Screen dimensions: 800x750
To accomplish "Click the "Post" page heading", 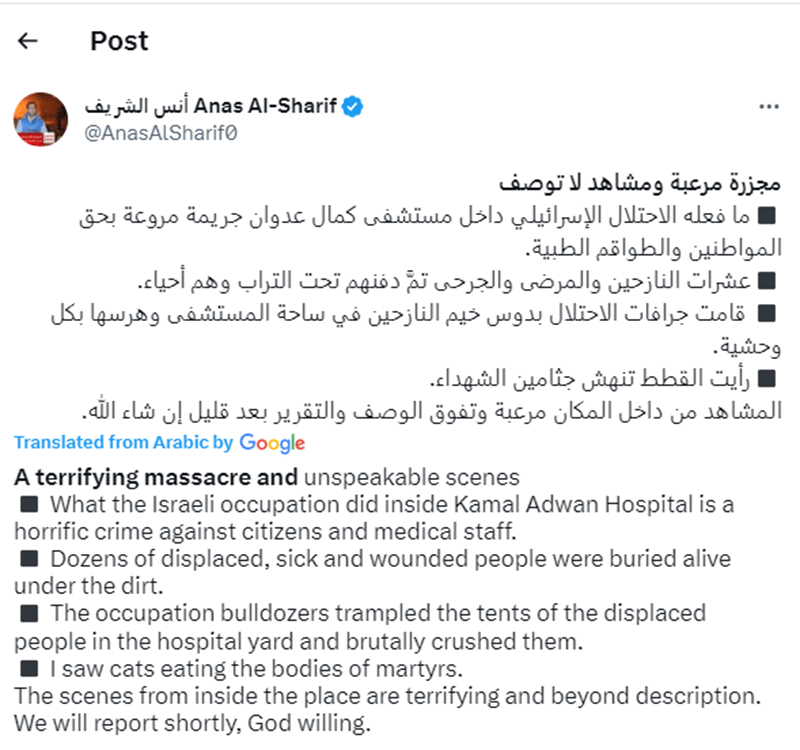I will coord(119,41).
